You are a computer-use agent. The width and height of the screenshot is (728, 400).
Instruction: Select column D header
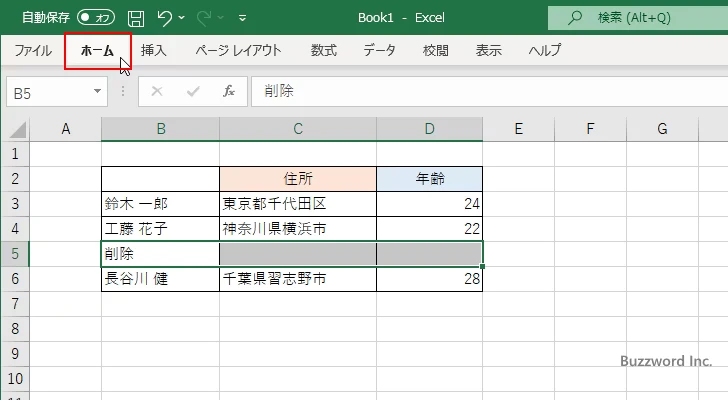click(x=429, y=129)
